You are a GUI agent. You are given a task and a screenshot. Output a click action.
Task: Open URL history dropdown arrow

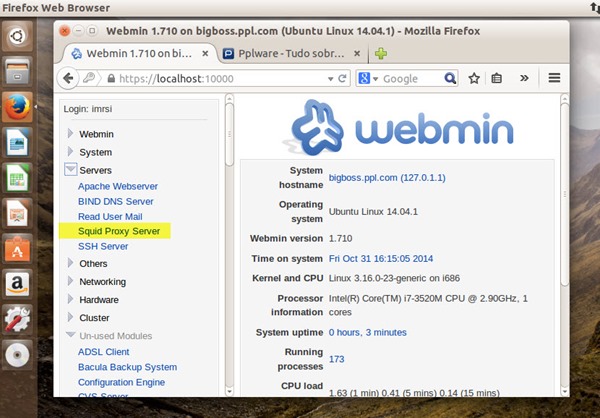tap(330, 79)
